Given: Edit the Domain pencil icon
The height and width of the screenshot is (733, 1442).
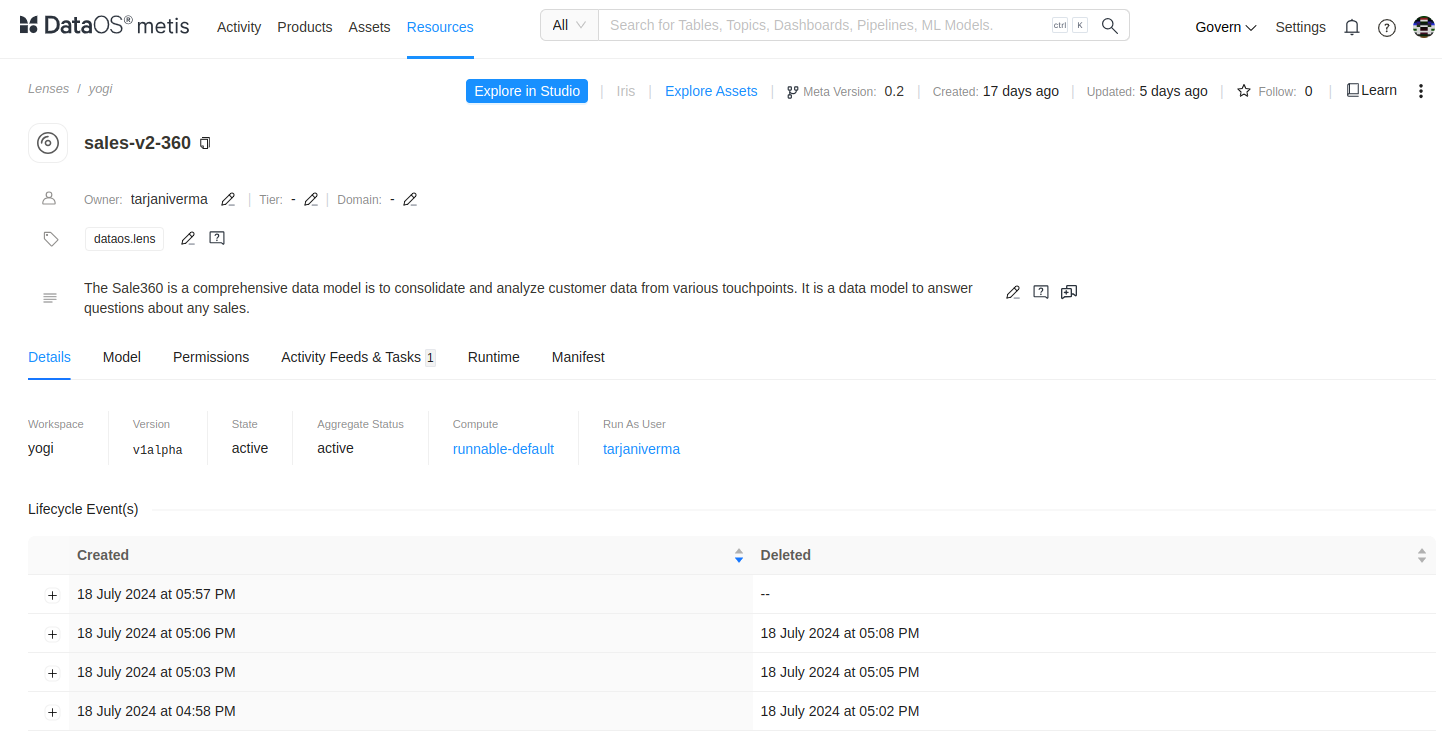Looking at the screenshot, I should tap(410, 199).
